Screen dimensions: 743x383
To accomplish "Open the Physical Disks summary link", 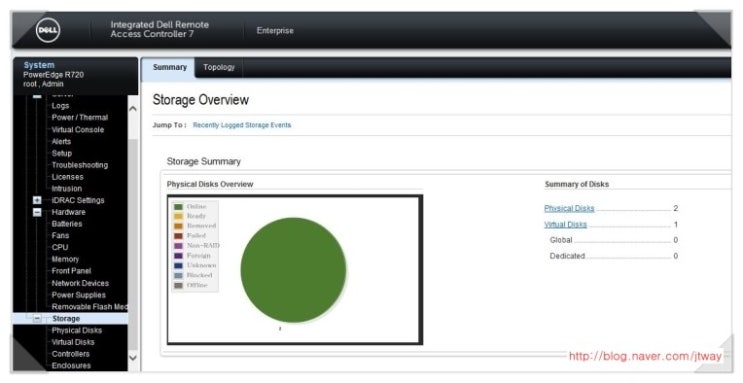I will [x=569, y=209].
